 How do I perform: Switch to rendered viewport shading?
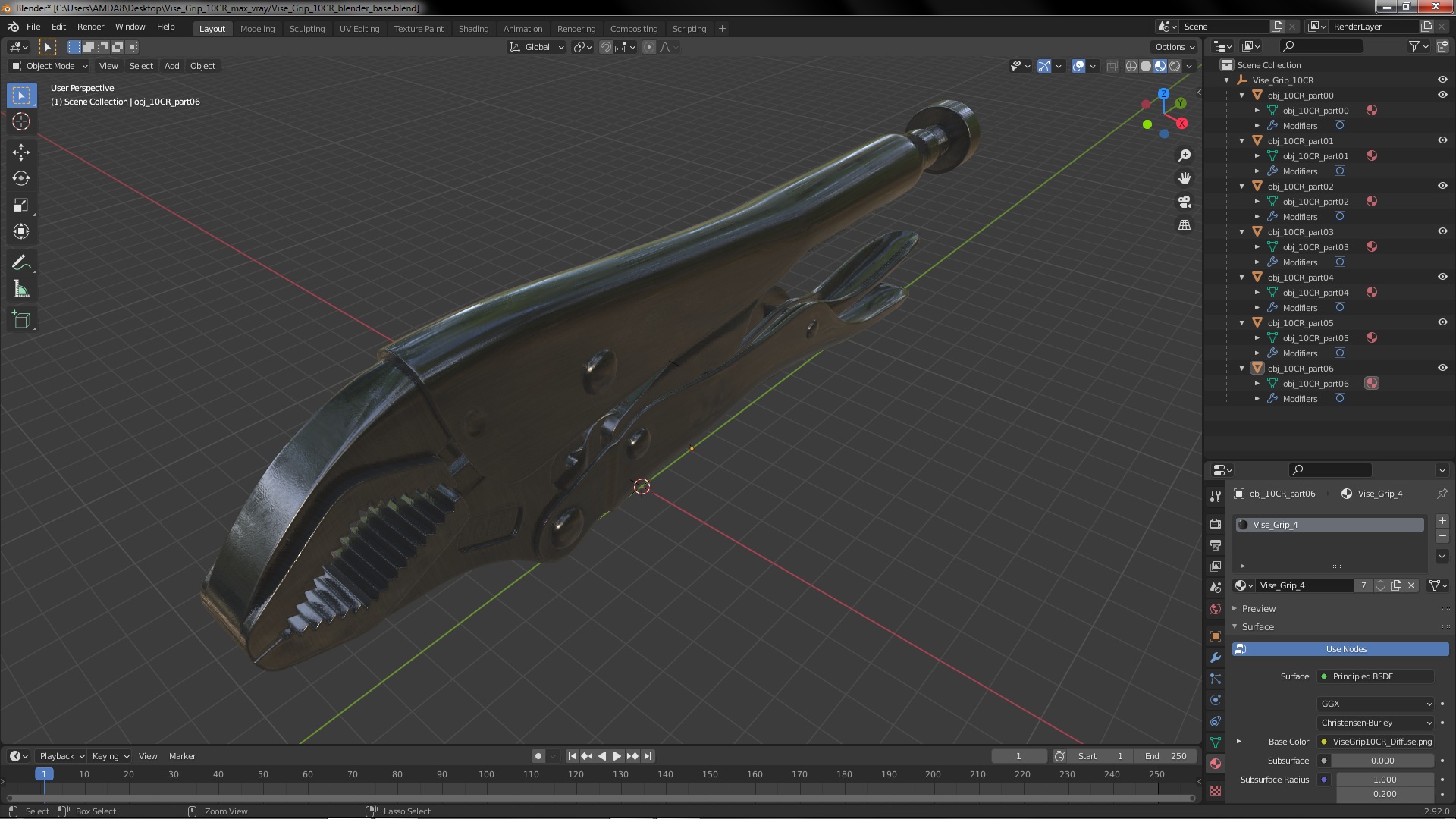[x=1175, y=66]
